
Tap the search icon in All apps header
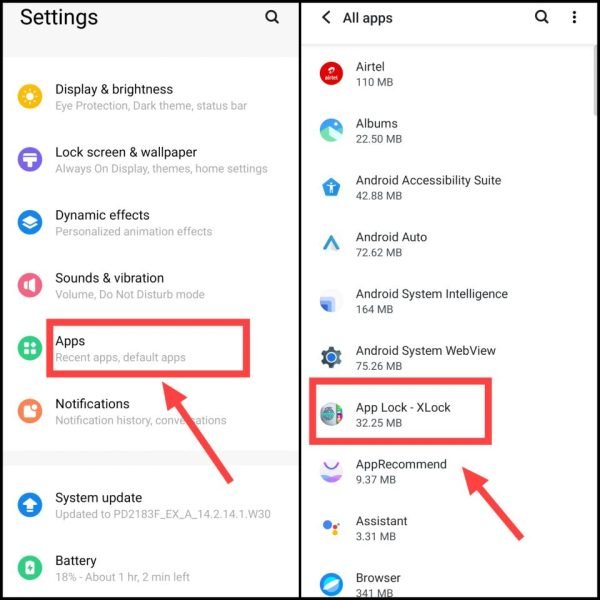[x=541, y=17]
